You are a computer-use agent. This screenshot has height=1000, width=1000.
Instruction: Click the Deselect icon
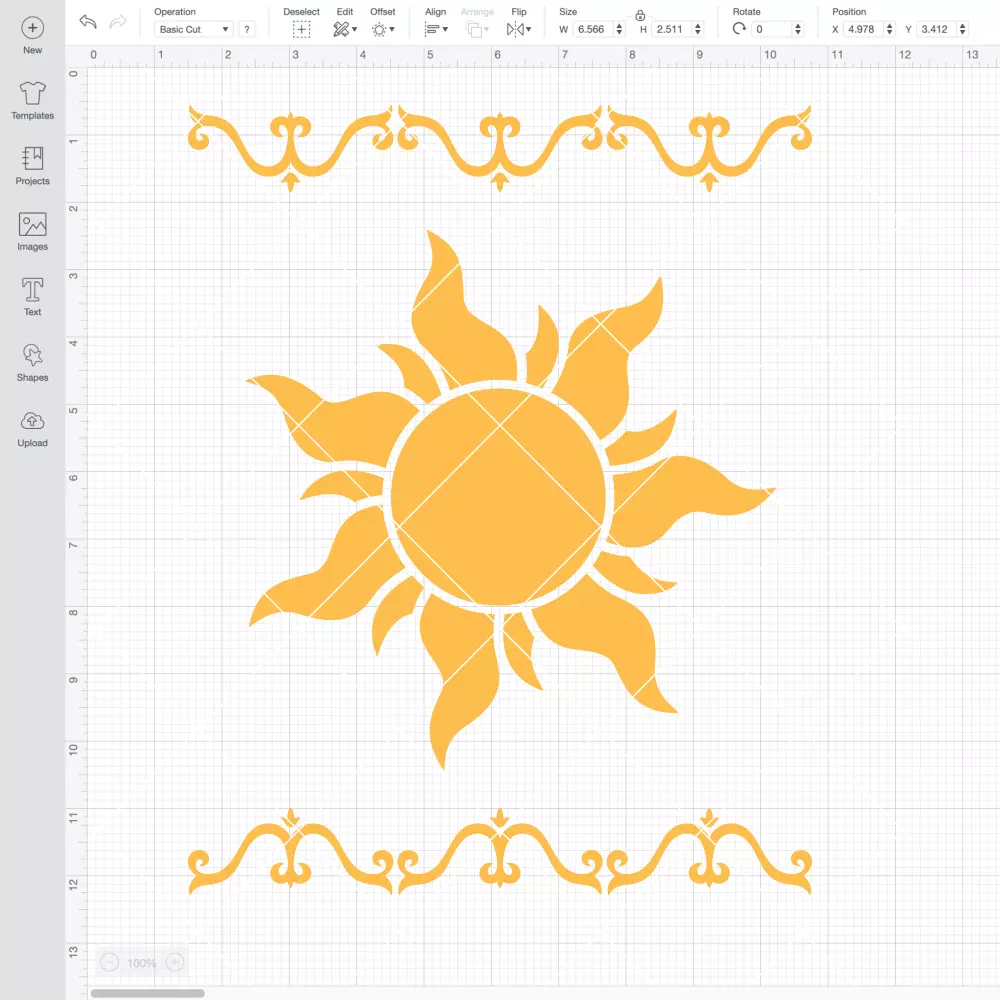point(302,29)
